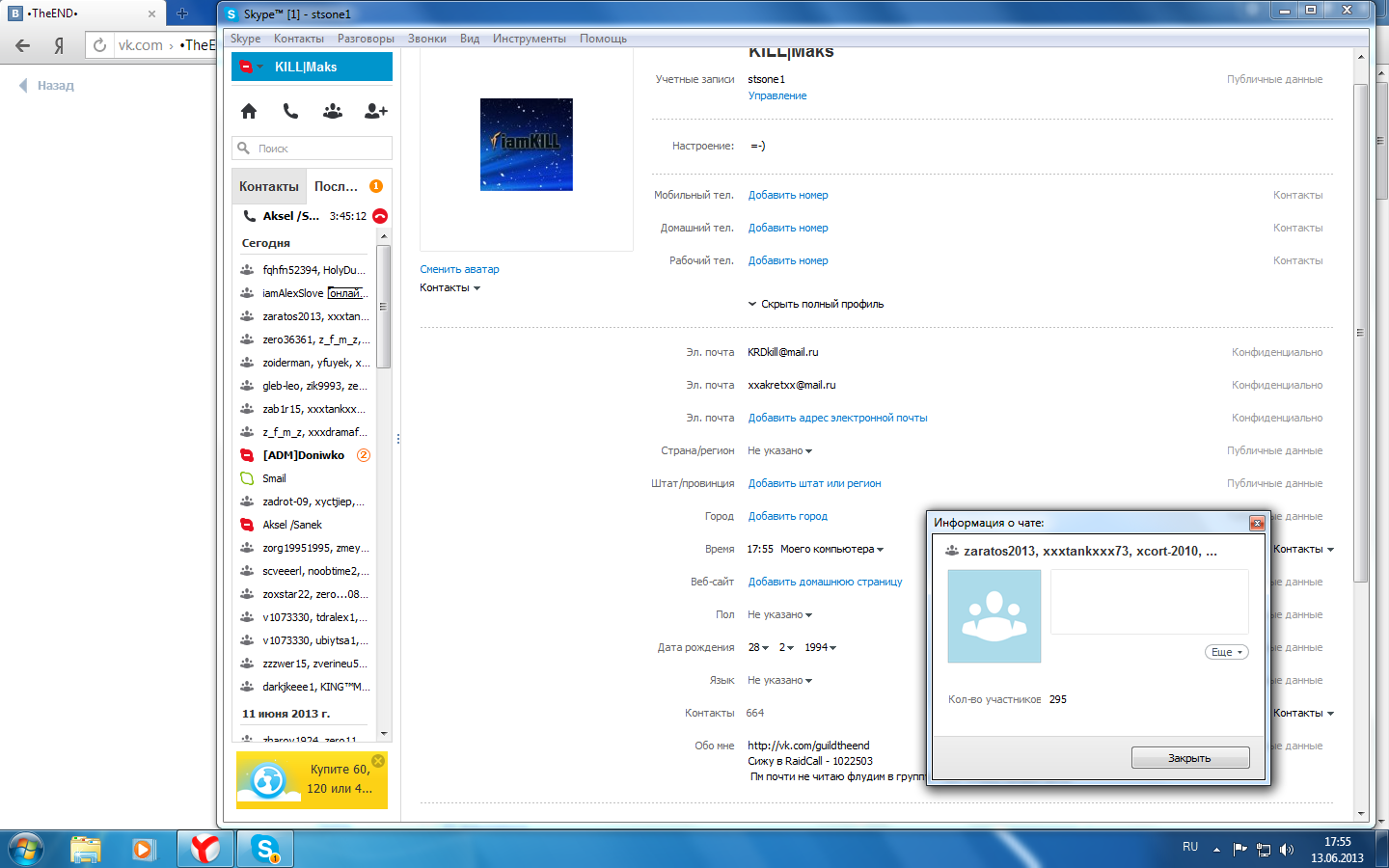The width and height of the screenshot is (1389, 868).
Task: Open birth year '1994' dropdown
Action: click(821, 647)
